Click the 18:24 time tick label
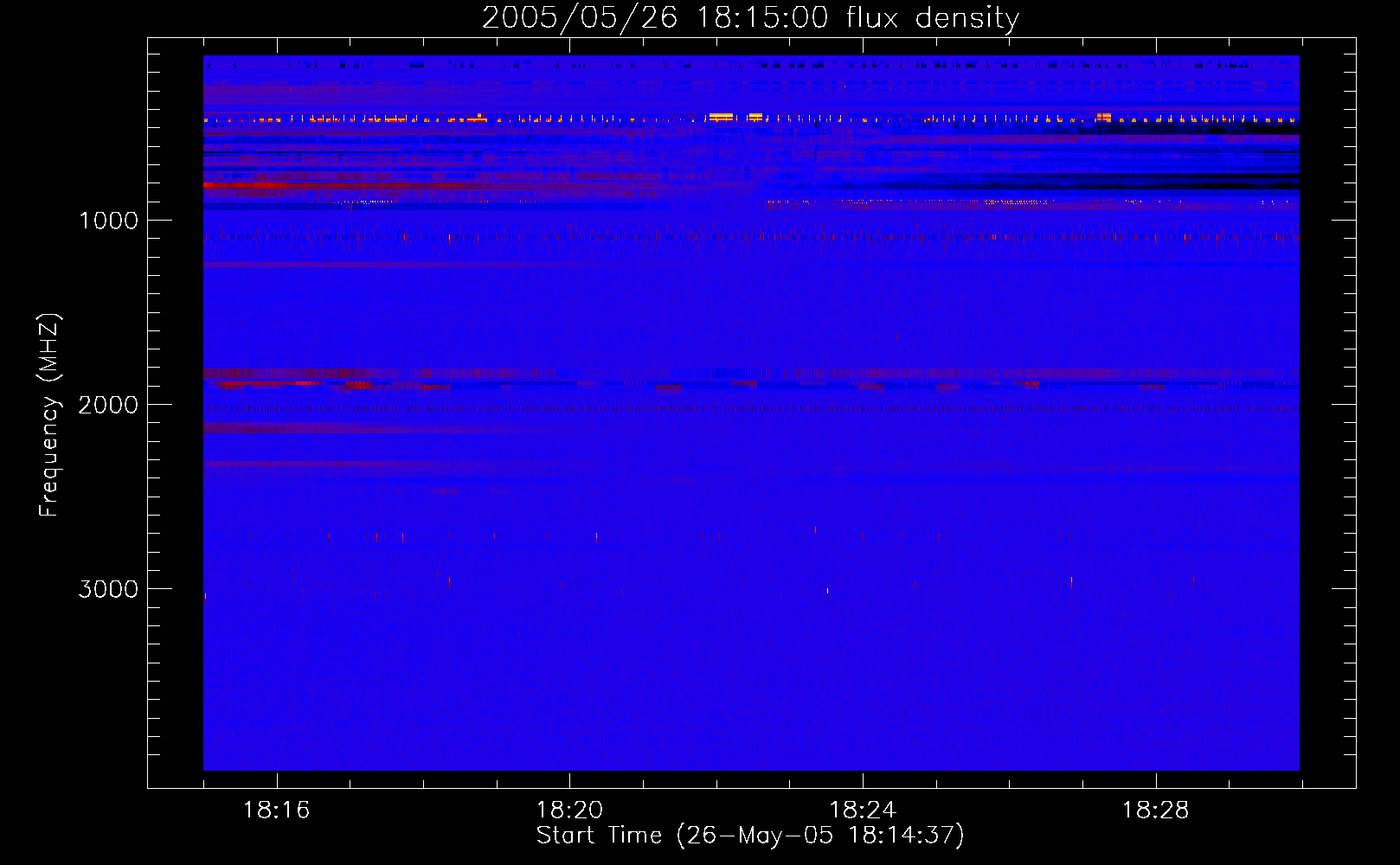This screenshot has width=1400, height=865. (x=863, y=811)
